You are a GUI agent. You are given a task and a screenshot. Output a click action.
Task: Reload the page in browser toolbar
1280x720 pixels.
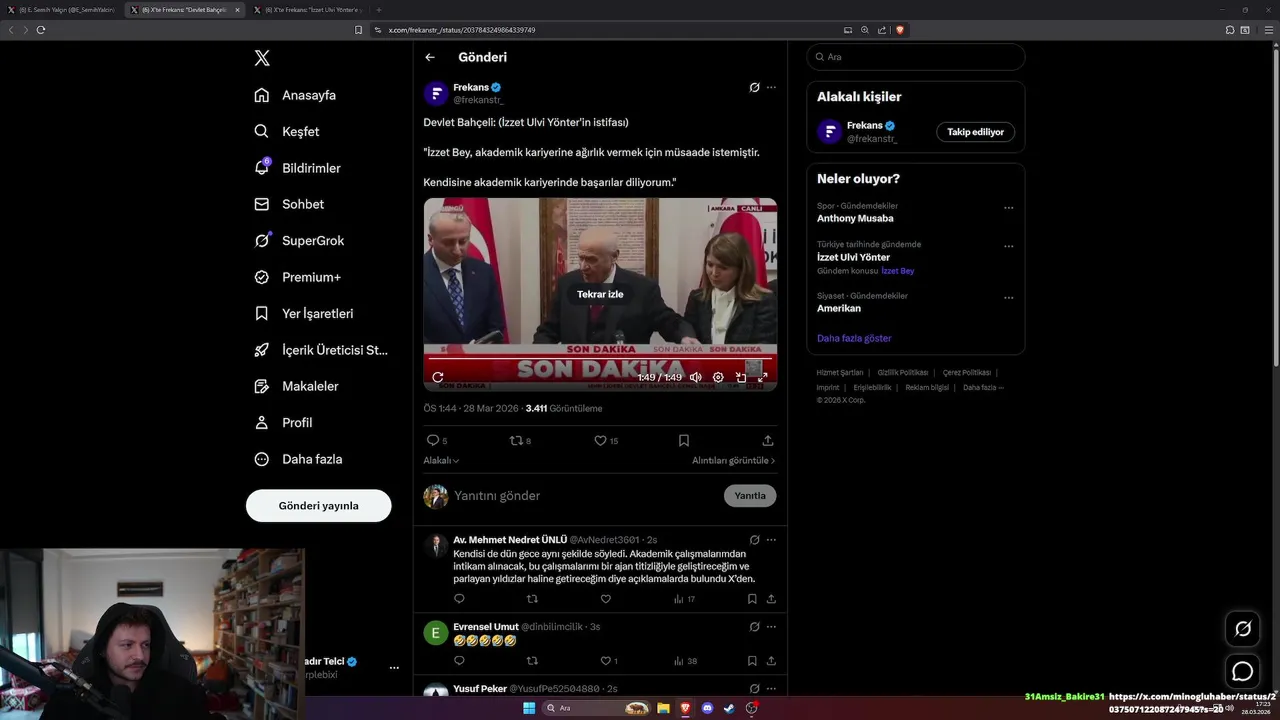(x=41, y=30)
